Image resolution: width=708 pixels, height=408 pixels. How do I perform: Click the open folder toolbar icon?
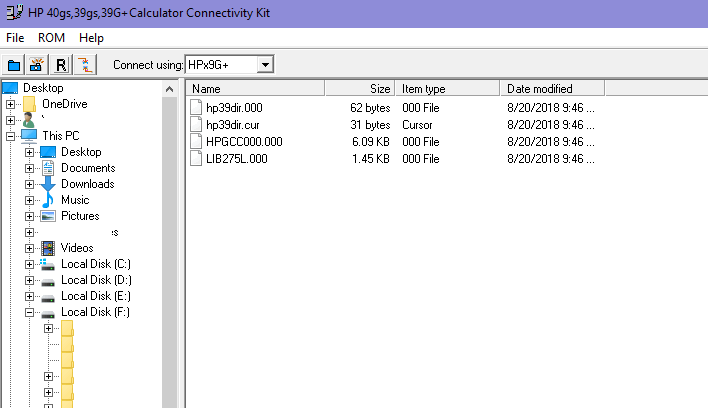[x=14, y=65]
